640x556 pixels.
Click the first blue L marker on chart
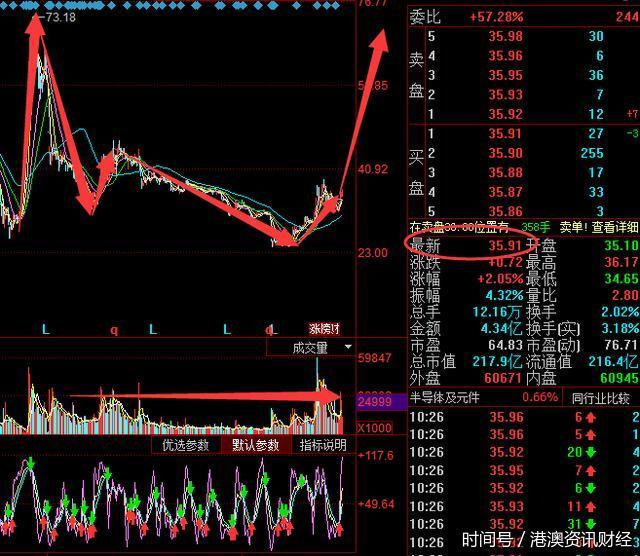[x=46, y=329]
